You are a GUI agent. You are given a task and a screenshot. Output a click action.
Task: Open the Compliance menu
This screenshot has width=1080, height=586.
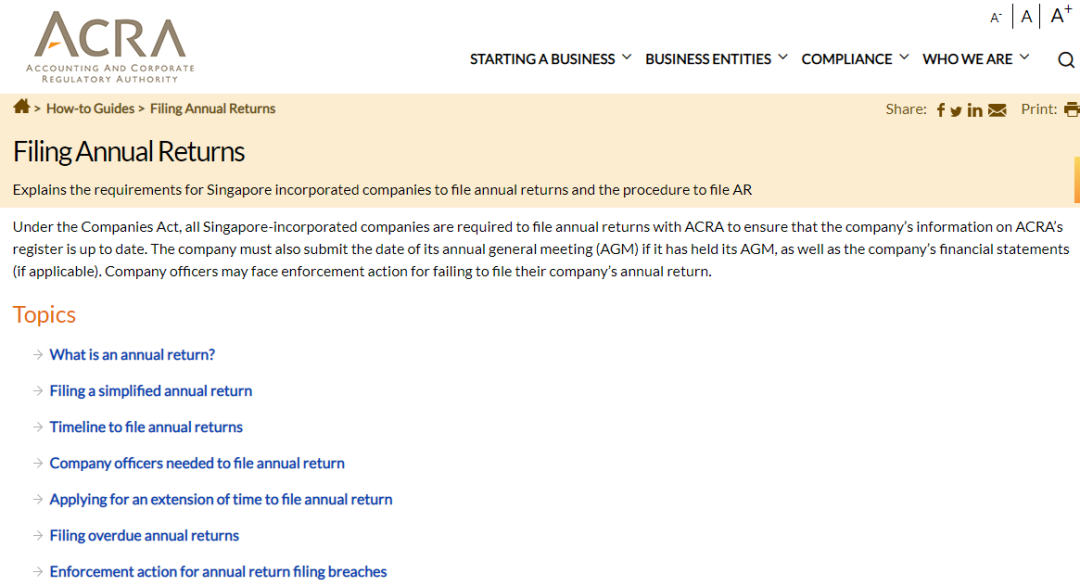point(847,59)
